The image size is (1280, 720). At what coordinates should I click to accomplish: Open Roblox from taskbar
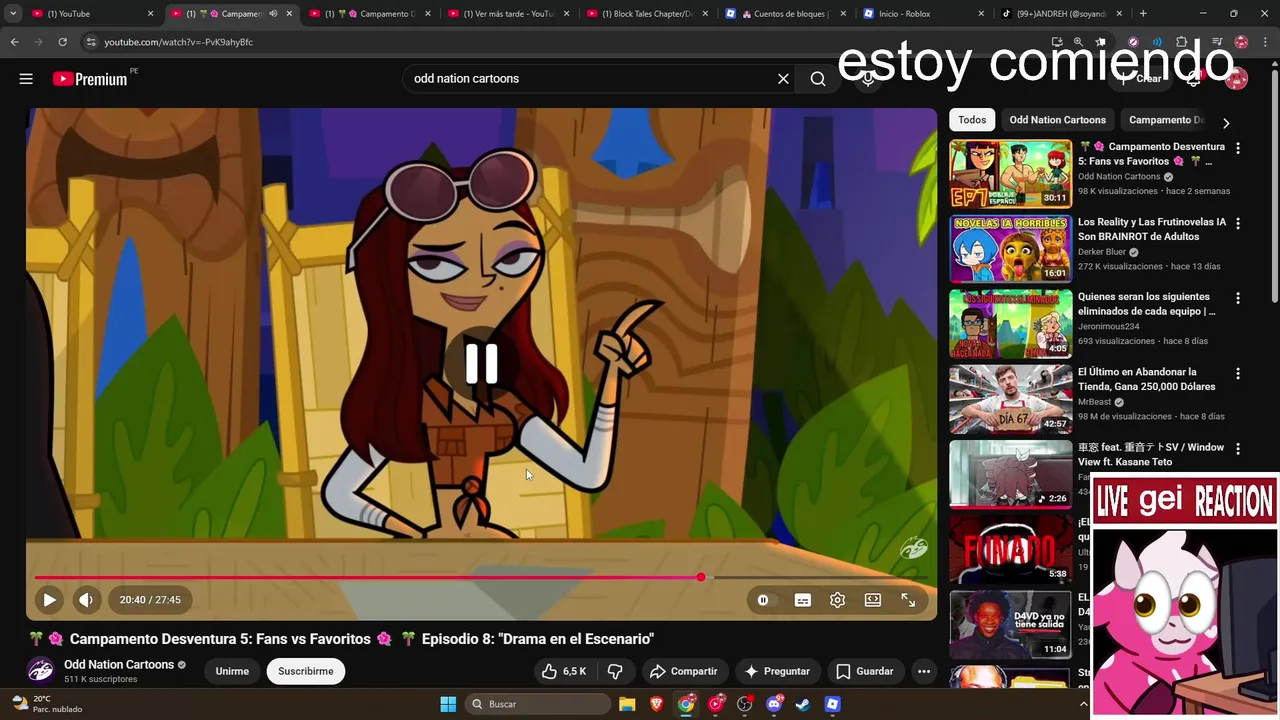832,704
